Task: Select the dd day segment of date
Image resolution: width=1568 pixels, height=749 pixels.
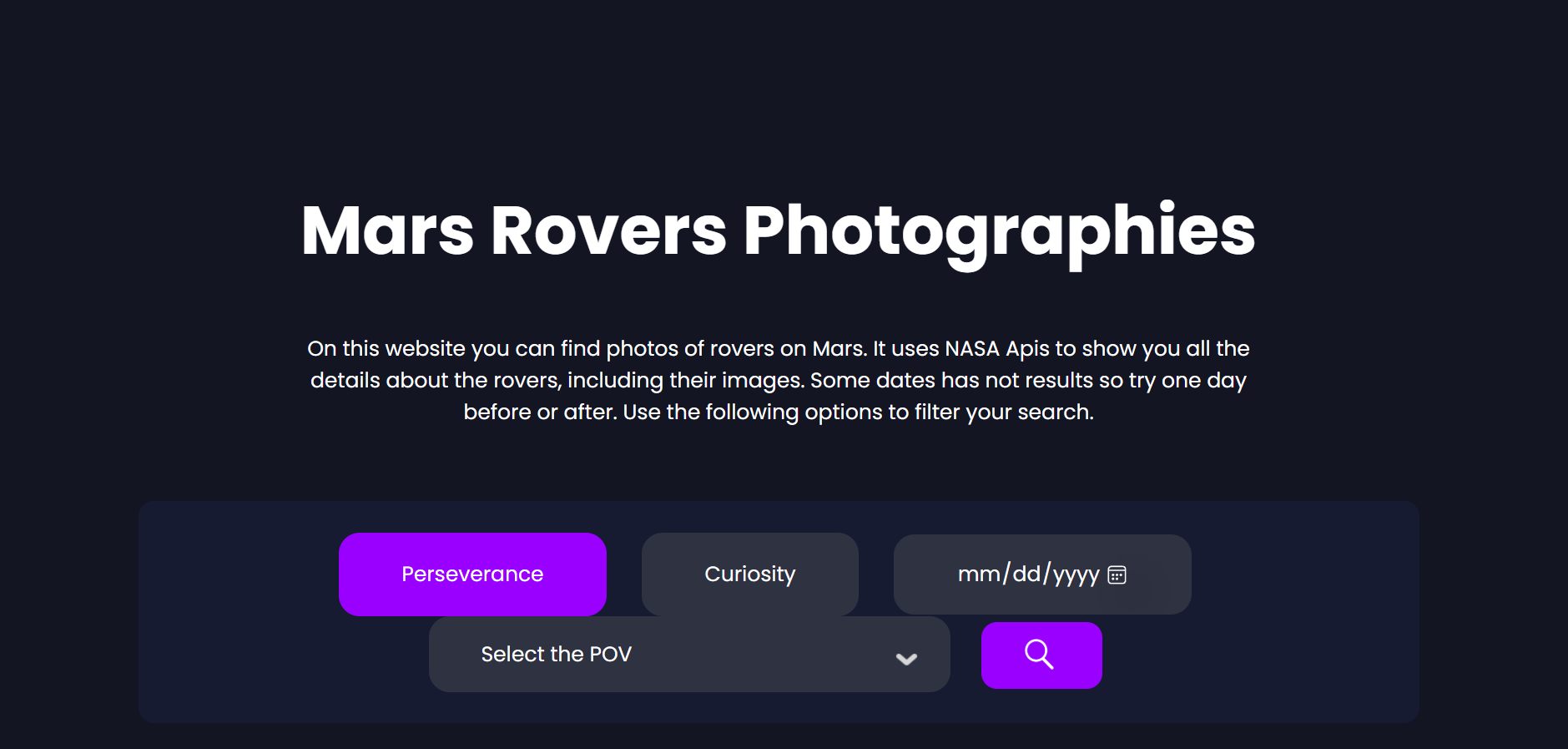Action: (x=1026, y=574)
